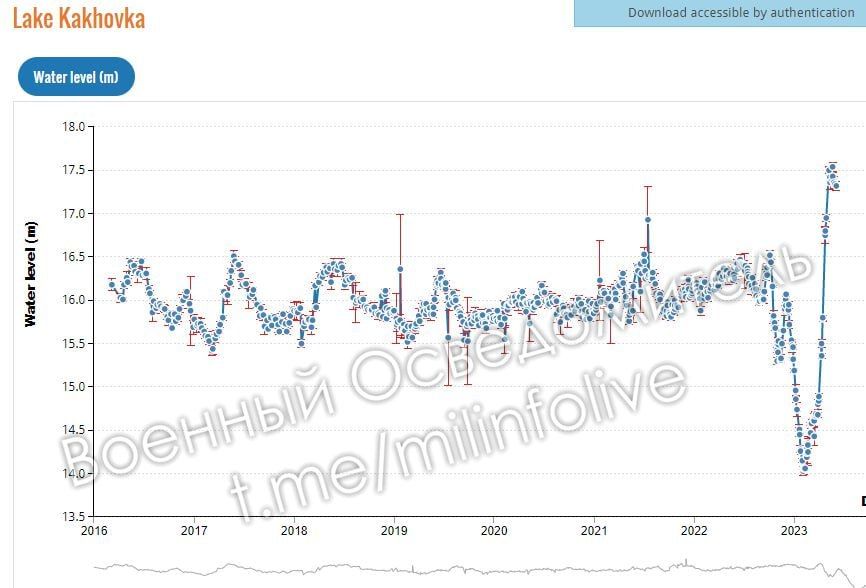Image resolution: width=866 pixels, height=588 pixels.
Task: Click the 2020 label on the x-axis
Action: coord(494,530)
